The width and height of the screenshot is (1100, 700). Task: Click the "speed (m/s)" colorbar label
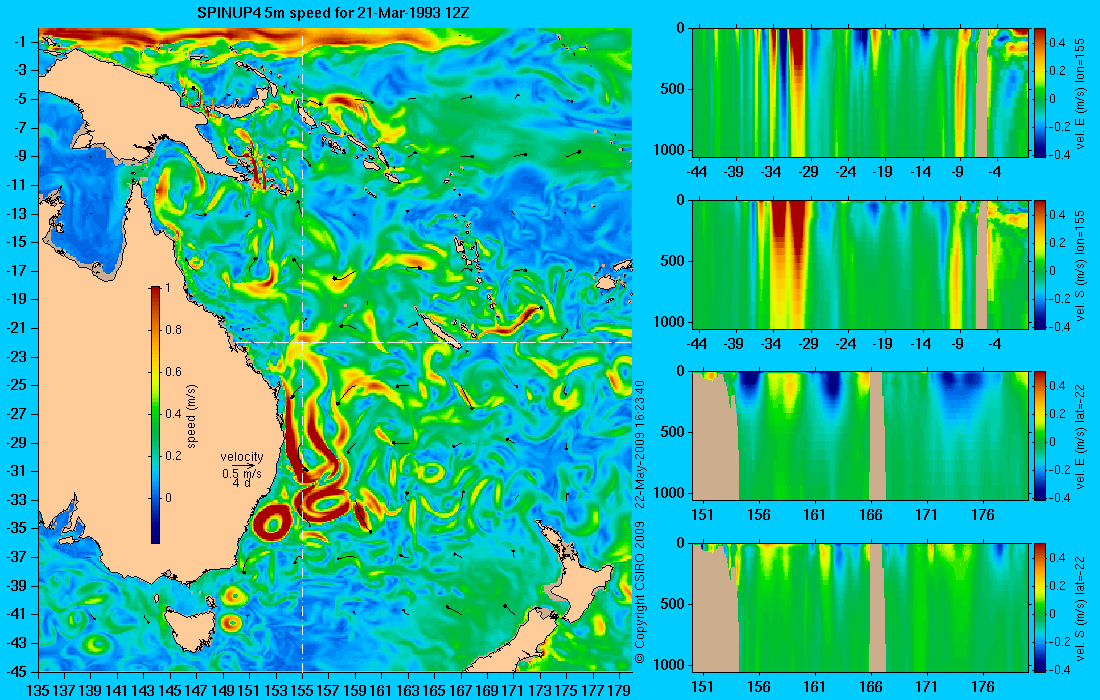(x=192, y=415)
